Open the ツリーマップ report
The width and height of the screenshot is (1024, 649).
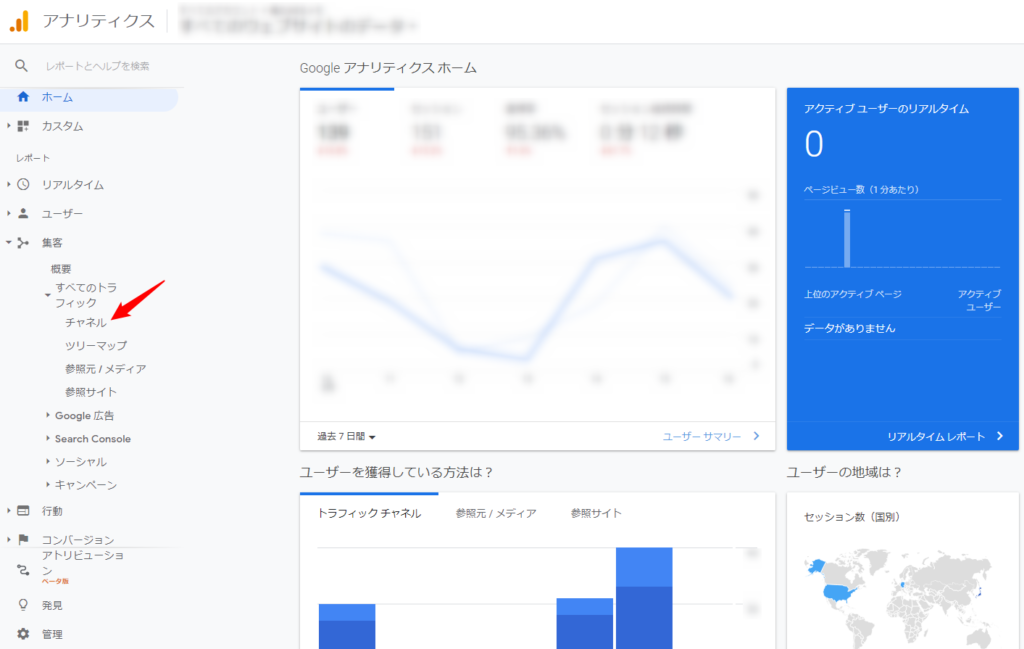tap(96, 345)
